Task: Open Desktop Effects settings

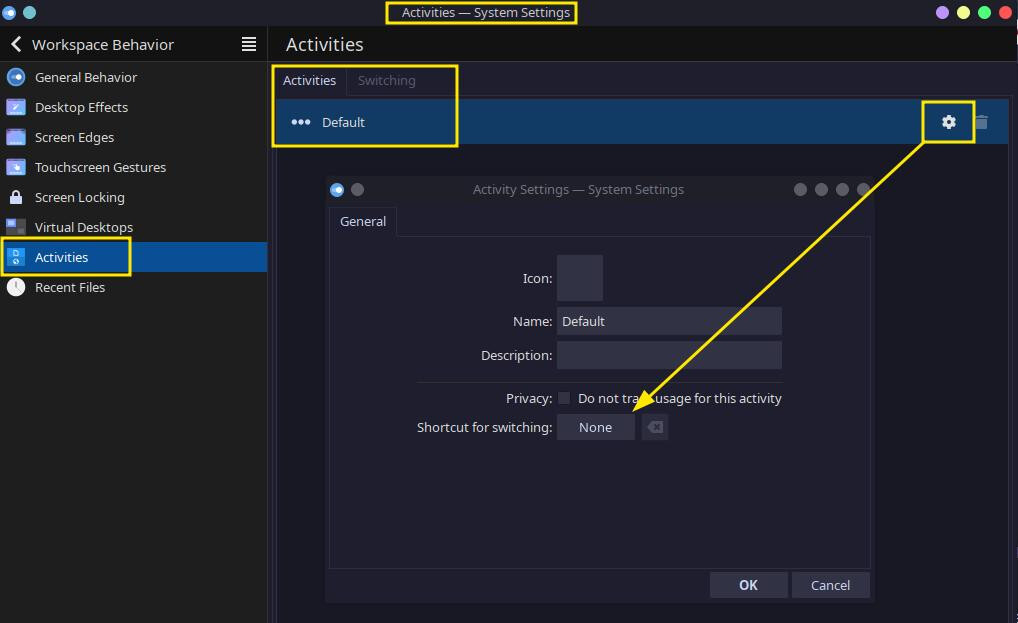Action: (x=133, y=107)
